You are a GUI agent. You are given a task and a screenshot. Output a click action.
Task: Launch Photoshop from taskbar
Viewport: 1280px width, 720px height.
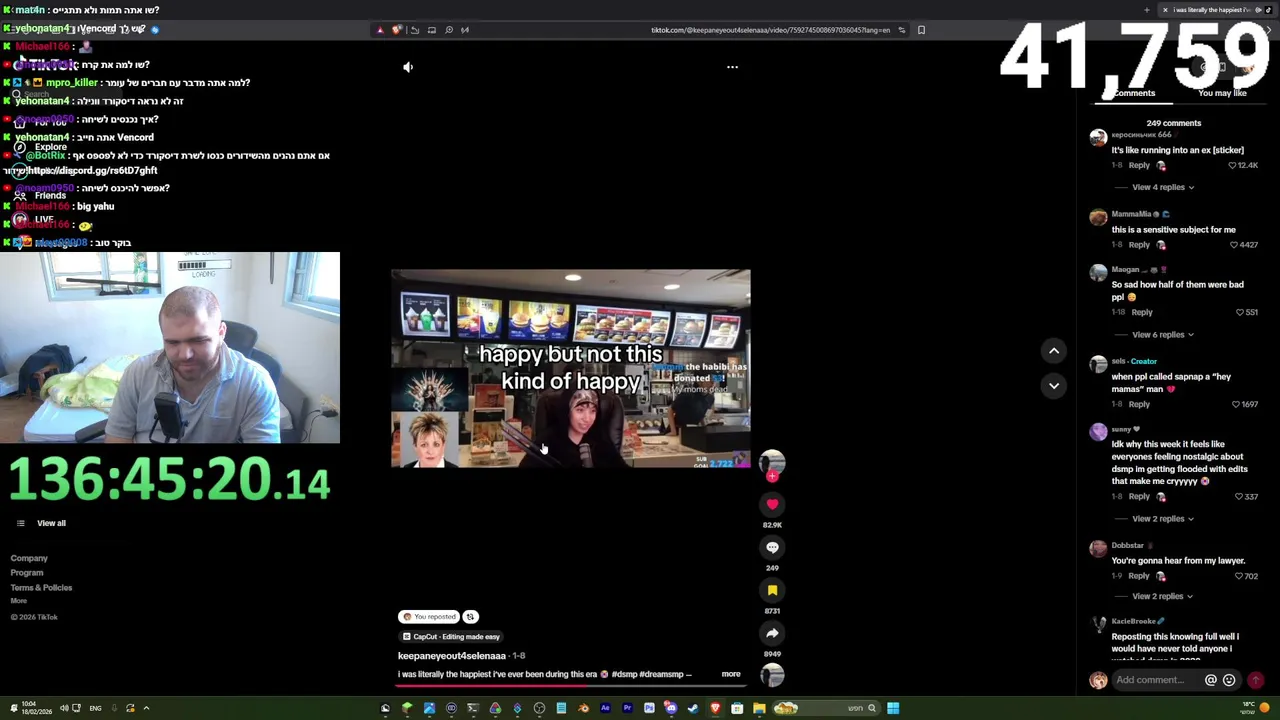tap(649, 708)
